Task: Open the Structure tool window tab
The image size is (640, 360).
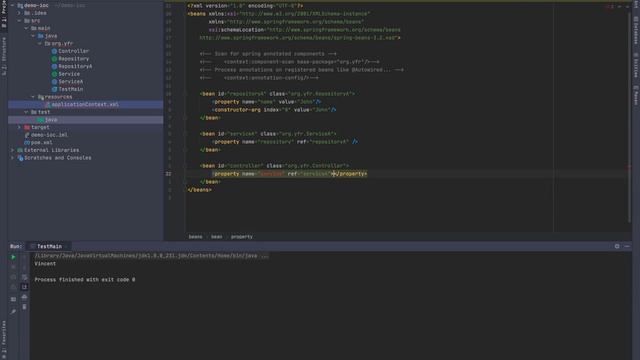Action: [4, 56]
